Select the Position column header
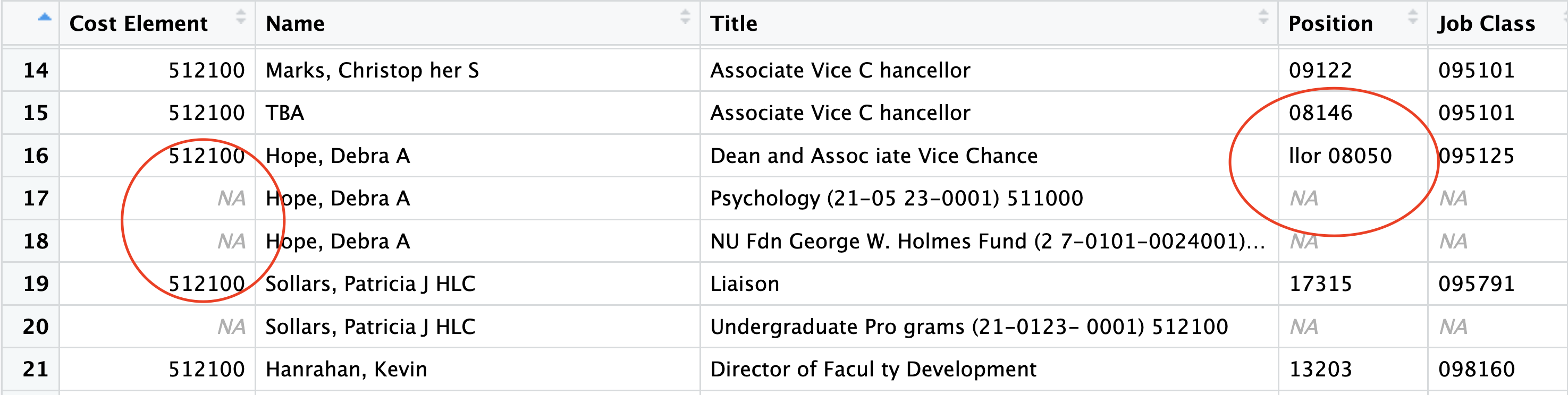 [1329, 23]
